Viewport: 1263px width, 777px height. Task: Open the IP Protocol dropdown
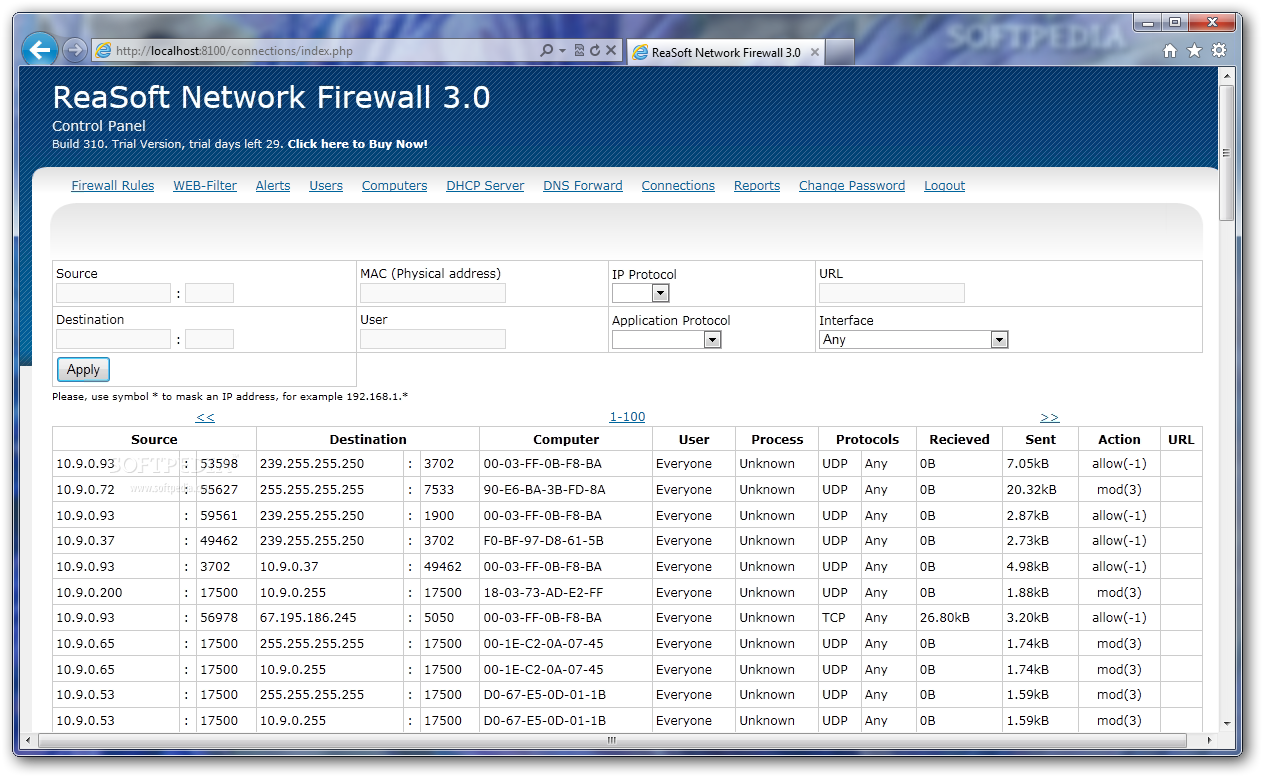click(660, 293)
